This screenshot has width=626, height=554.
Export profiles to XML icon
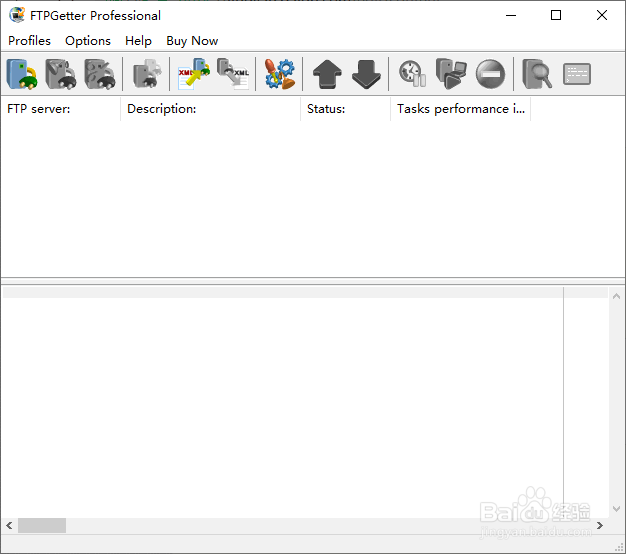tap(233, 74)
